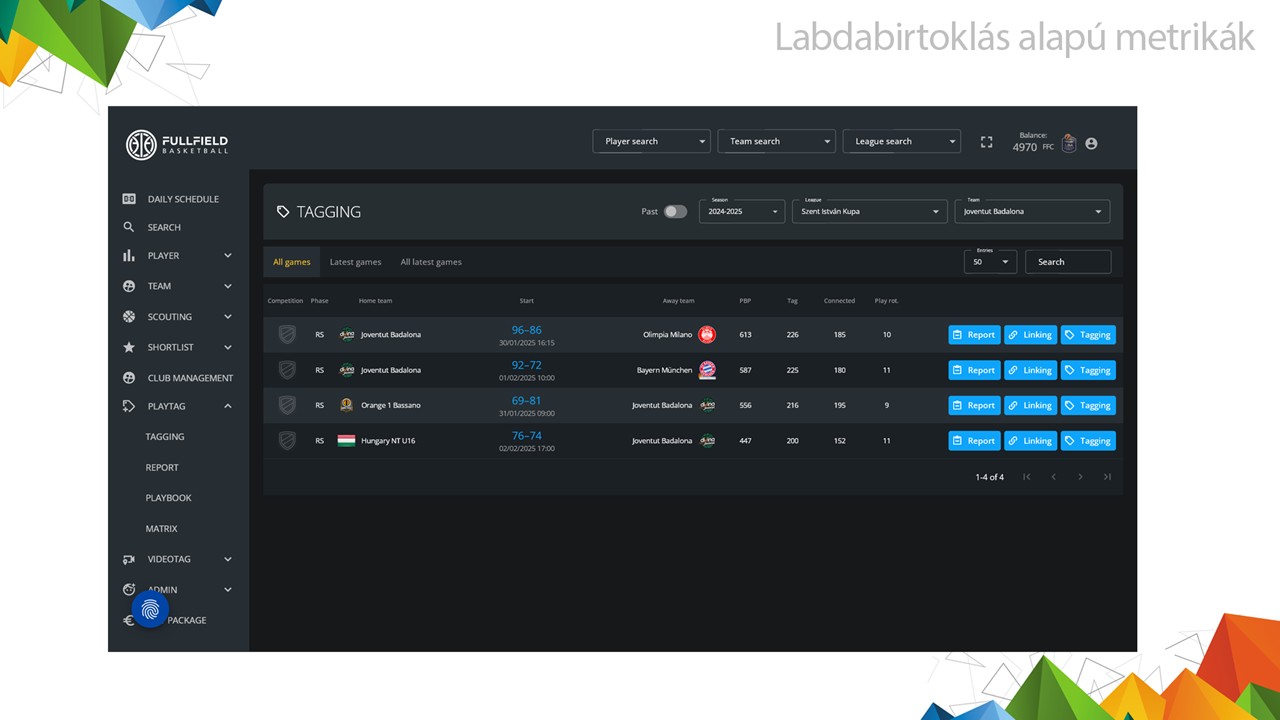The height and width of the screenshot is (720, 1280).
Task: Click the Daily Schedule sidebar icon
Action: coord(129,199)
